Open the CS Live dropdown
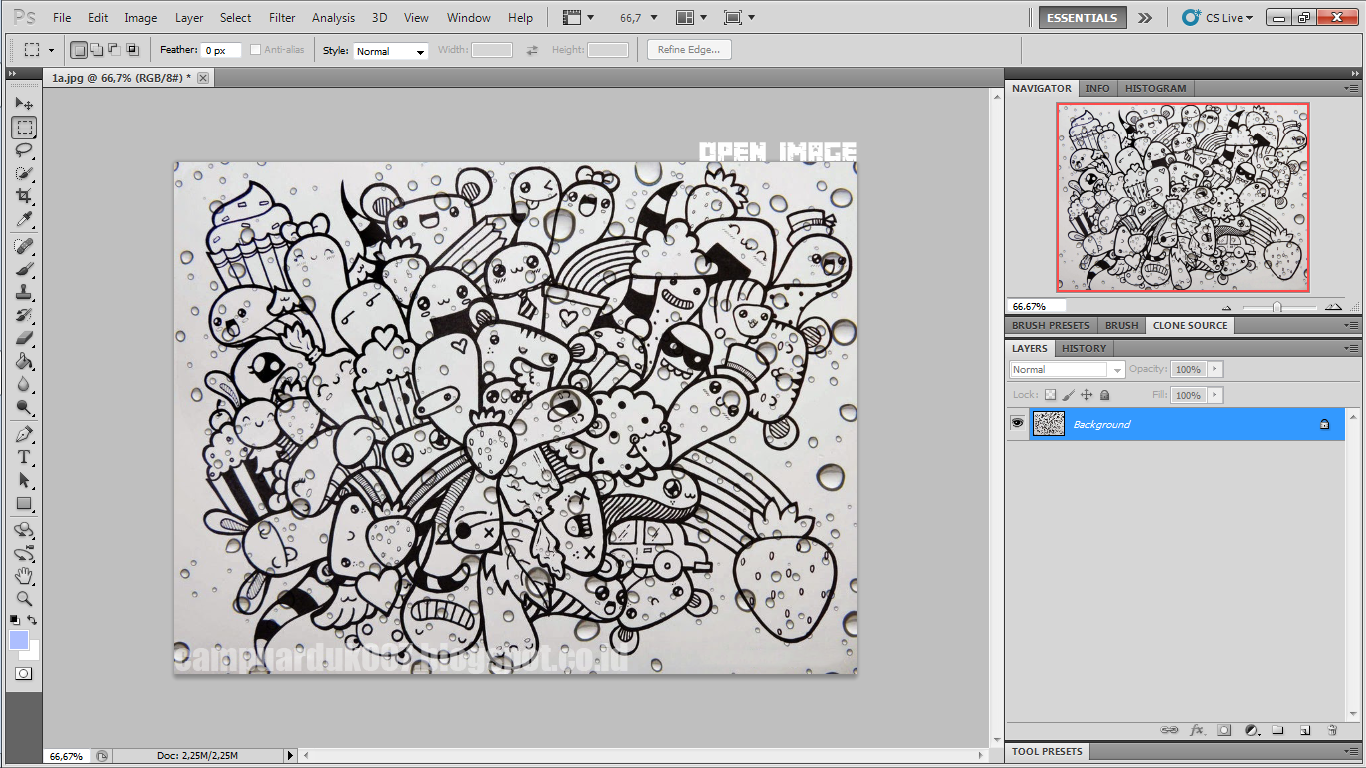Viewport: 1366px width, 768px height. pos(1218,18)
